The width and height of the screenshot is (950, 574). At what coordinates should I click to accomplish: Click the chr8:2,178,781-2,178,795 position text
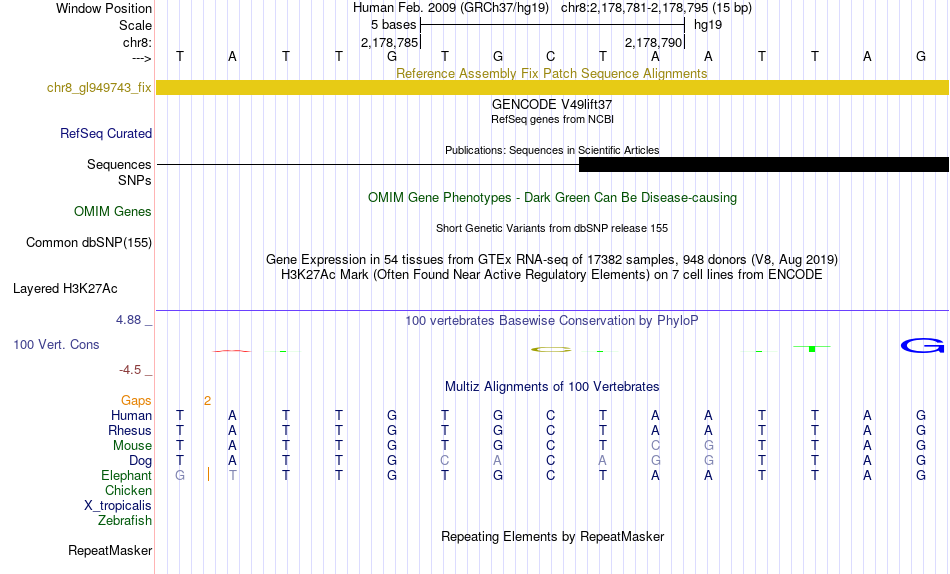click(x=656, y=8)
